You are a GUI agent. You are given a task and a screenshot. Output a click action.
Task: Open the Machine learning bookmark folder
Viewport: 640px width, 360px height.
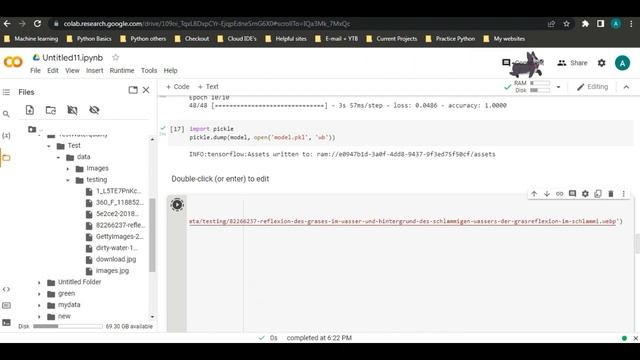(x=31, y=39)
